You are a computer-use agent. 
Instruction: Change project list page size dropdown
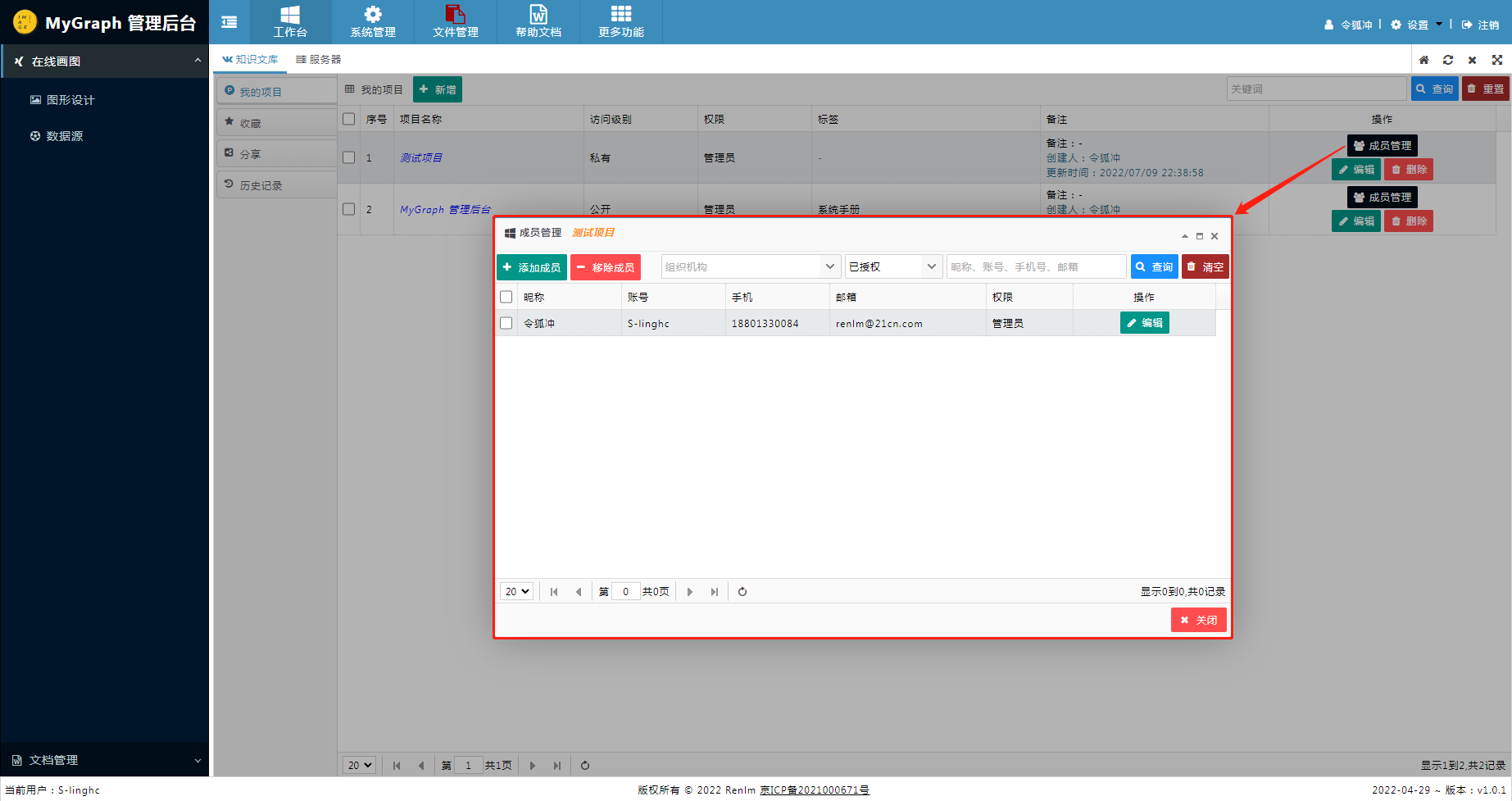coord(360,766)
